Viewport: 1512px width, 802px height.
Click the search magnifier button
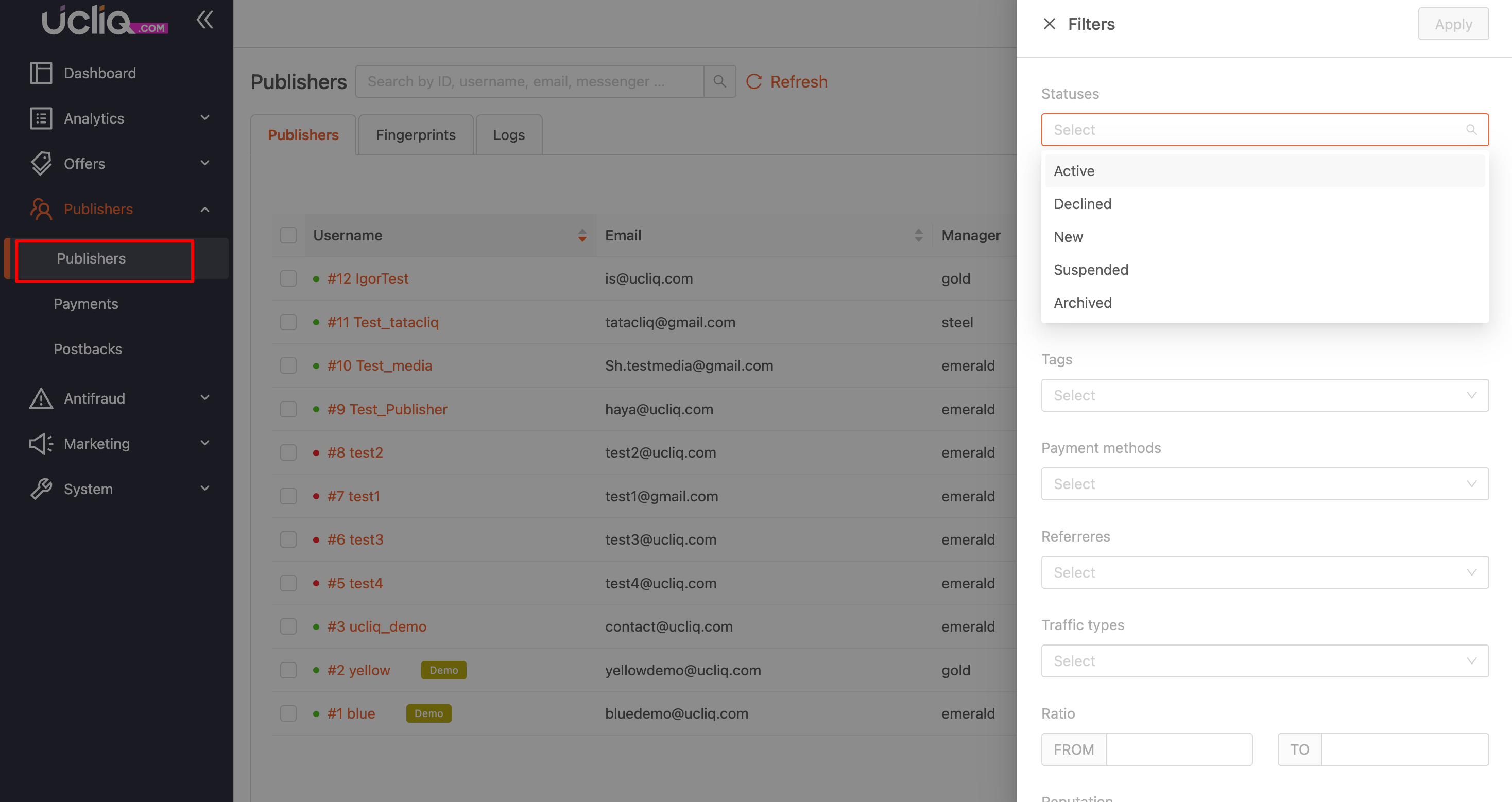coord(719,81)
